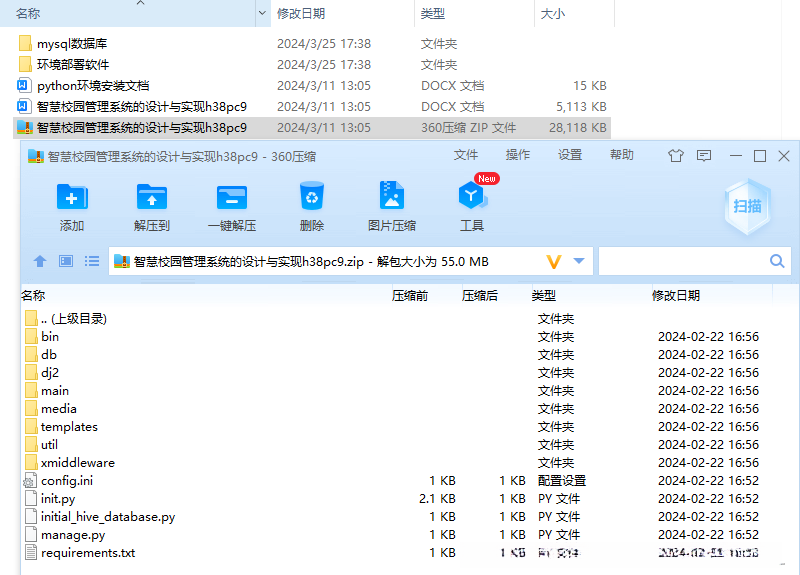Select the db folder icon
800x575 pixels.
tap(31, 355)
